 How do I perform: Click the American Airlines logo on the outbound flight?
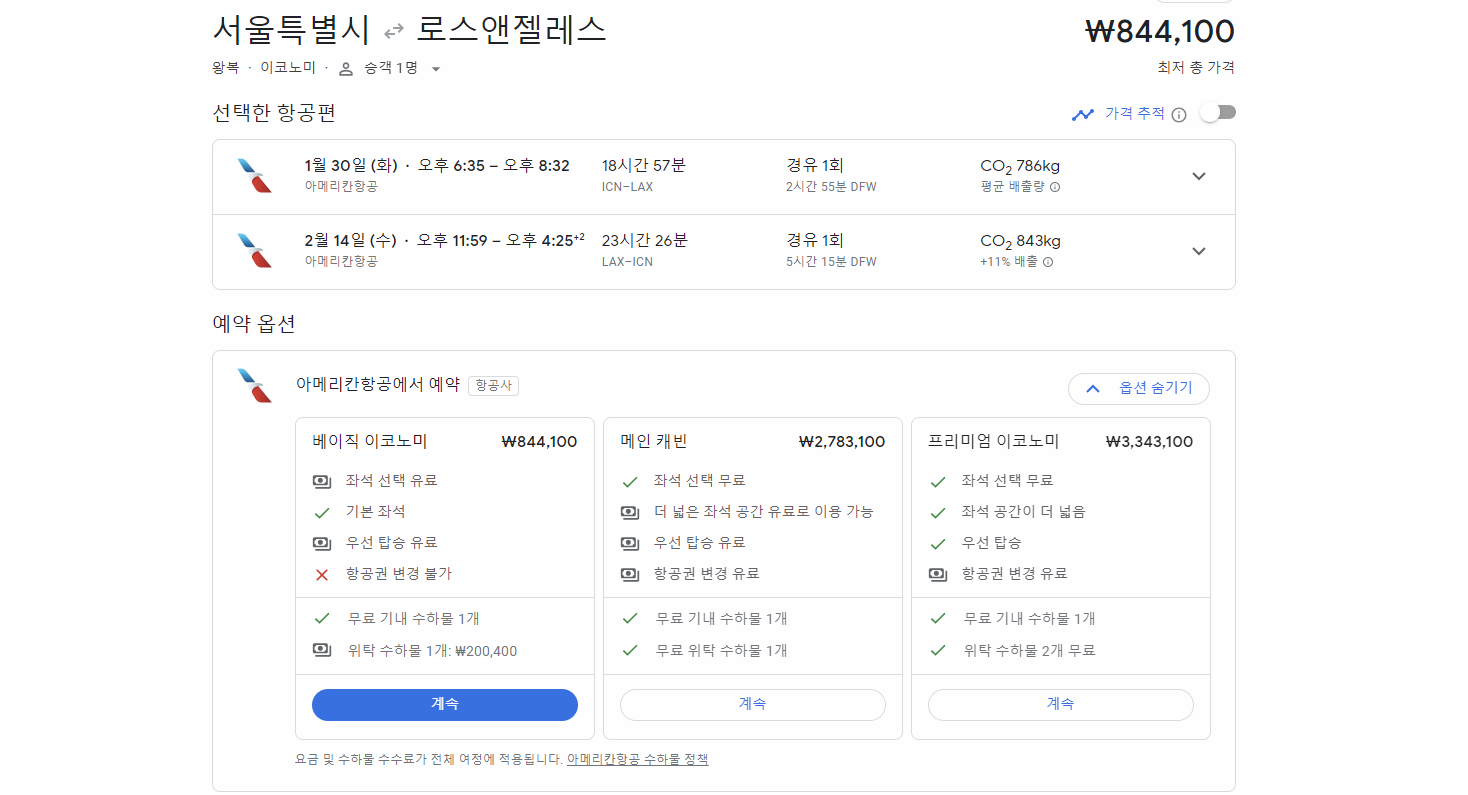point(254,175)
